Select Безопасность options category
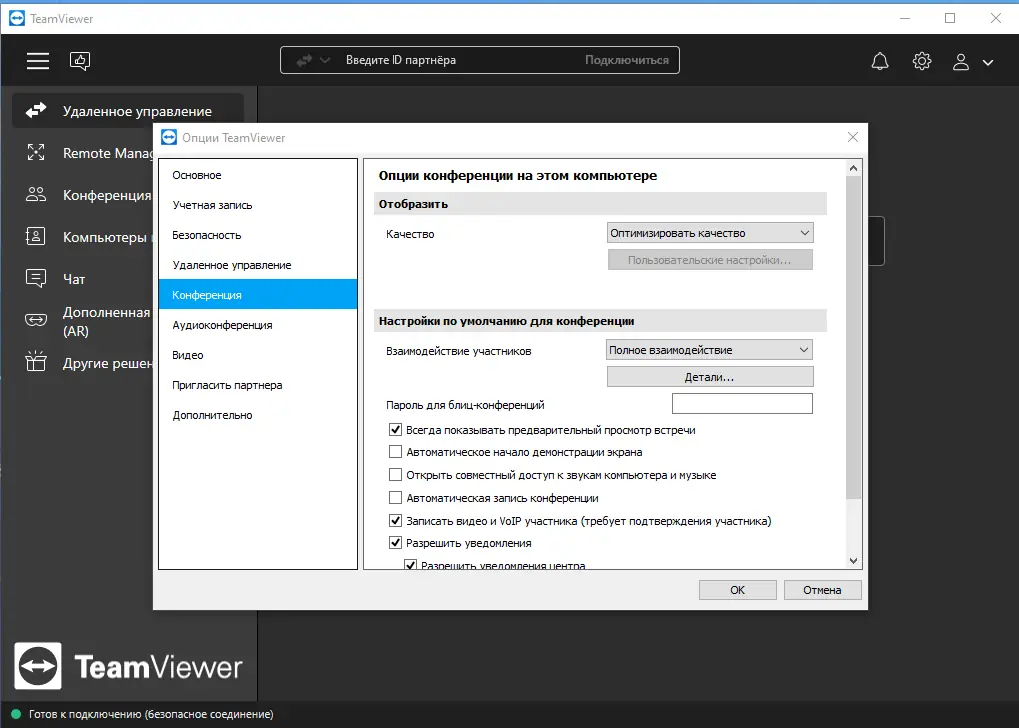Image resolution: width=1019 pixels, height=728 pixels. 258,235
